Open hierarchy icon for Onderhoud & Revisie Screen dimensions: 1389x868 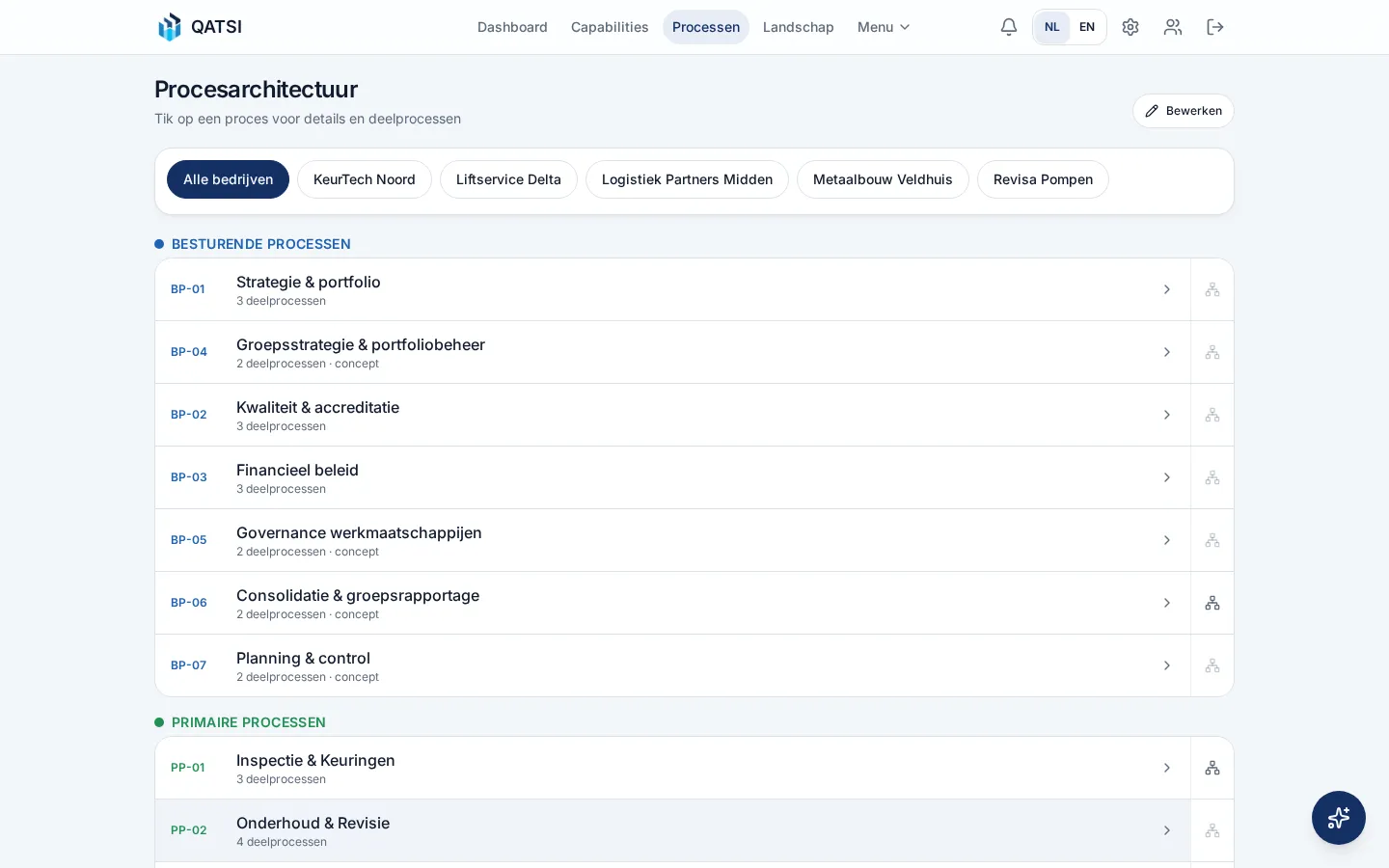coord(1212,830)
